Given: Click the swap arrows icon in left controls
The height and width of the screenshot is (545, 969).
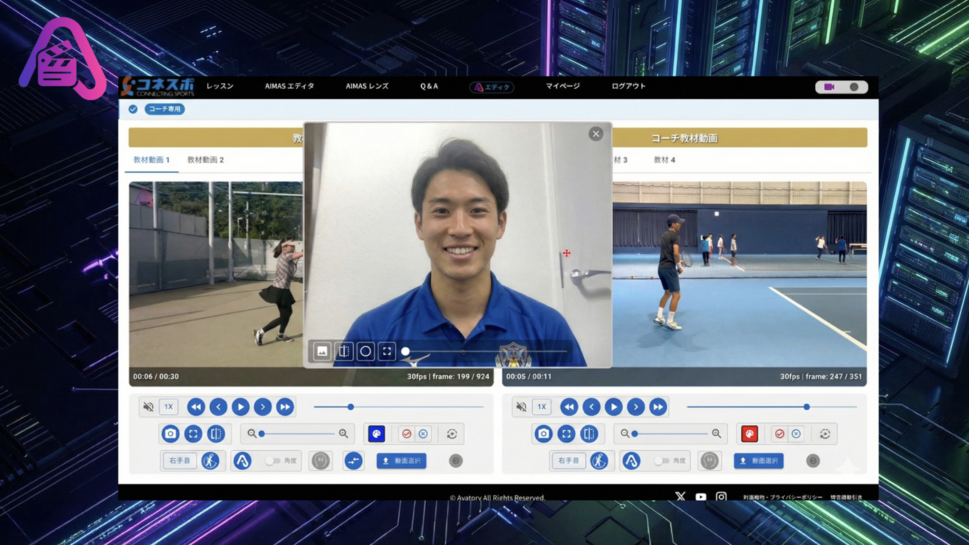Looking at the screenshot, I should pos(353,461).
